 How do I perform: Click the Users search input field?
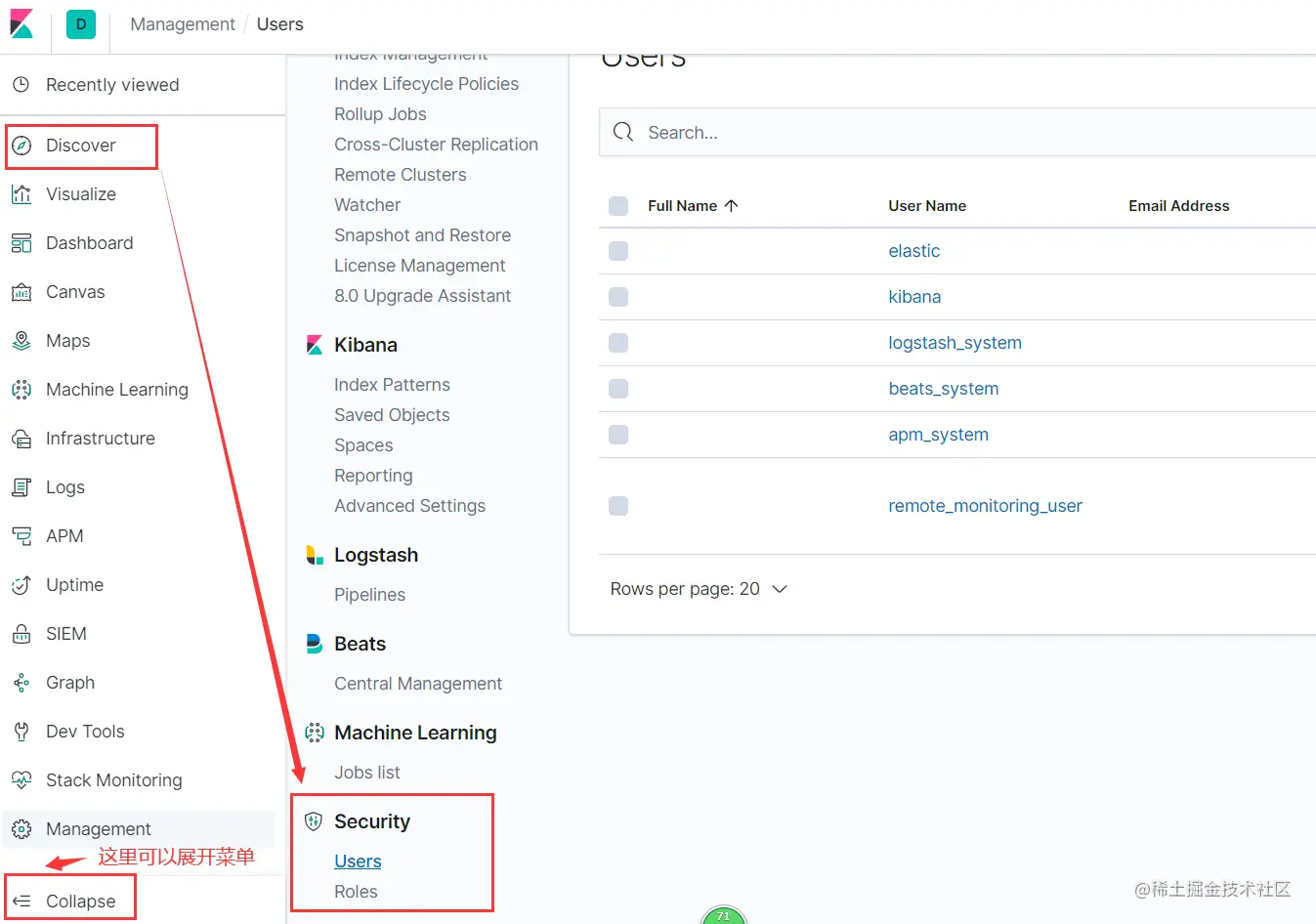click(957, 132)
